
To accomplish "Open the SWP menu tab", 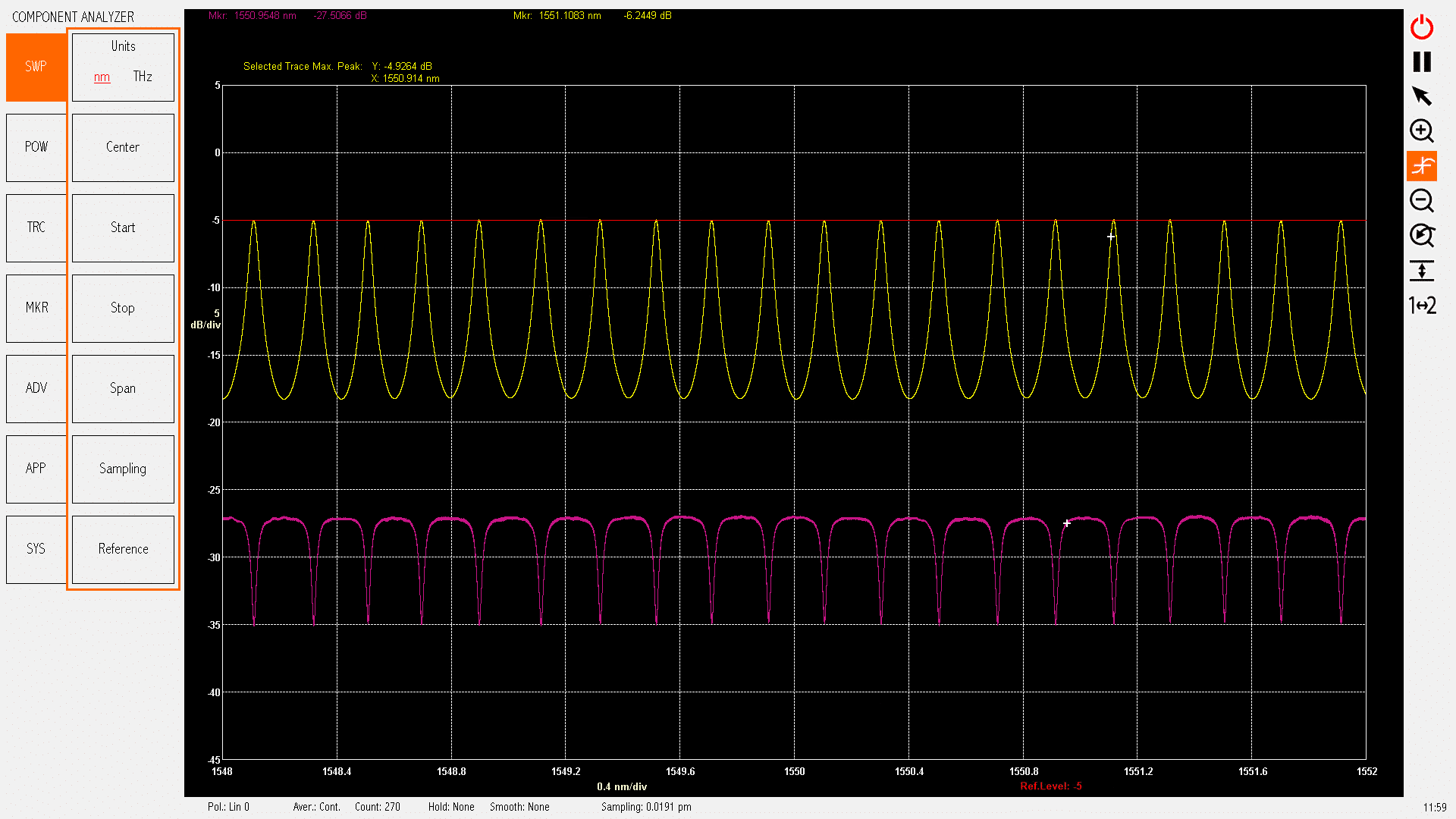I will 36,67.
